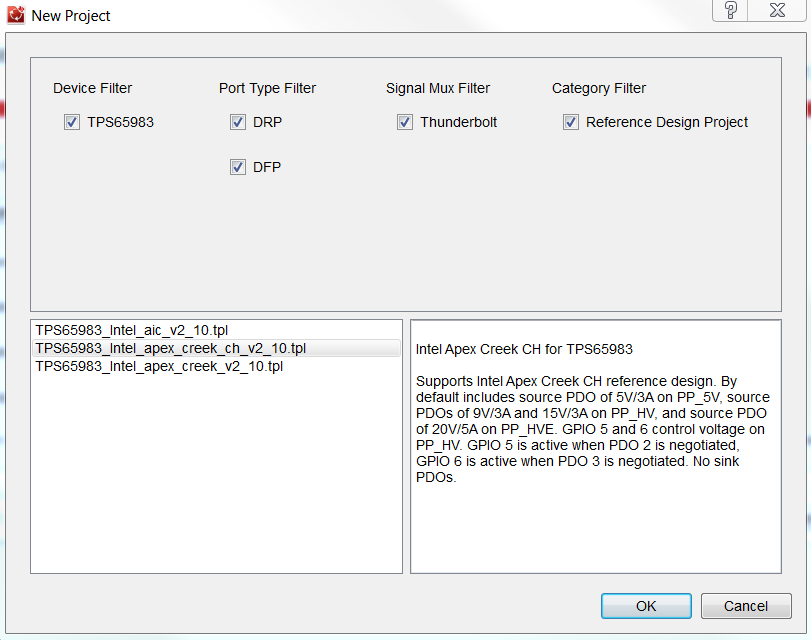The width and height of the screenshot is (811, 640).
Task: Close the New Project dialog
Action: [777, 10]
